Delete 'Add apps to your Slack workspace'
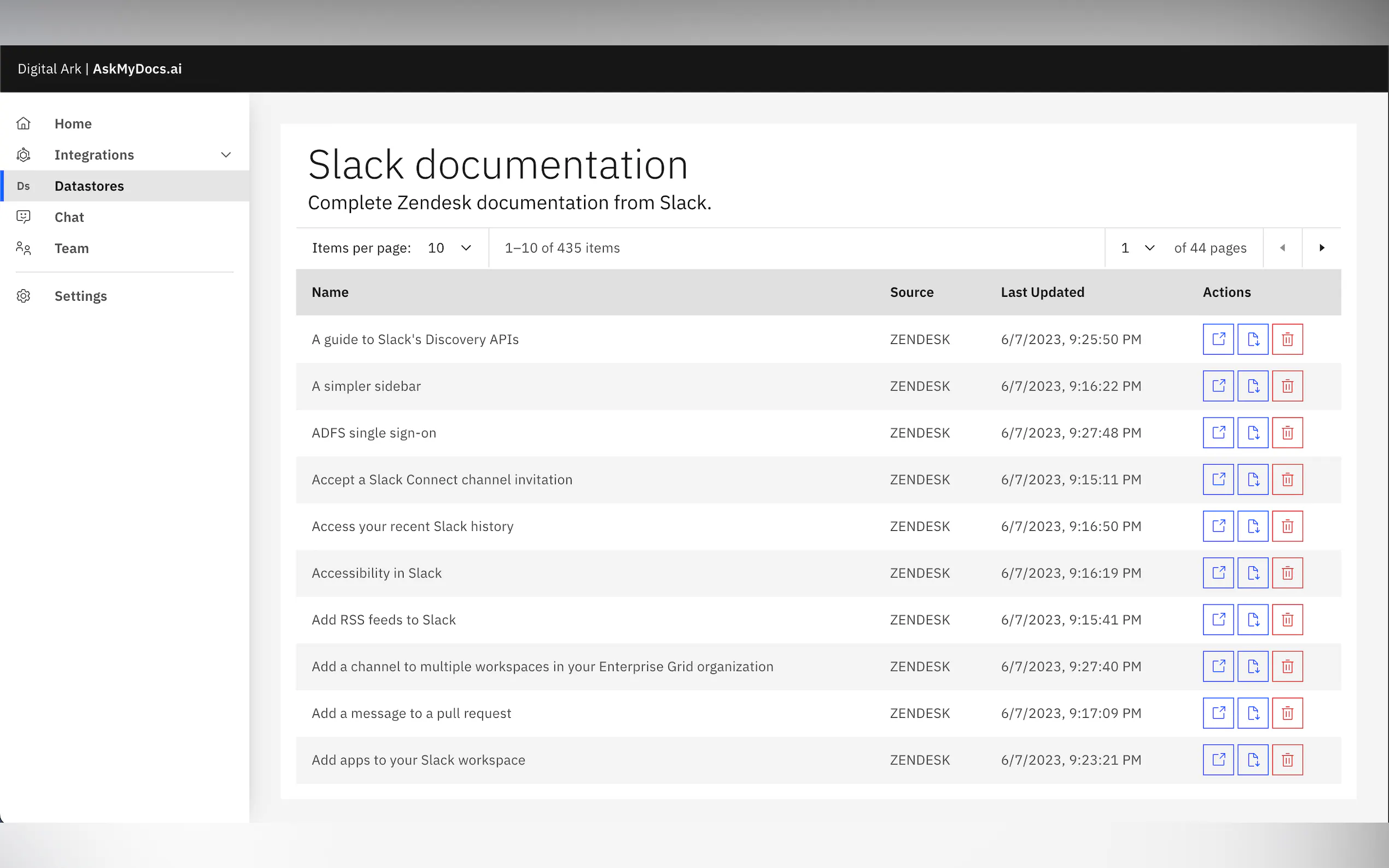1389x868 pixels. 1287,760
